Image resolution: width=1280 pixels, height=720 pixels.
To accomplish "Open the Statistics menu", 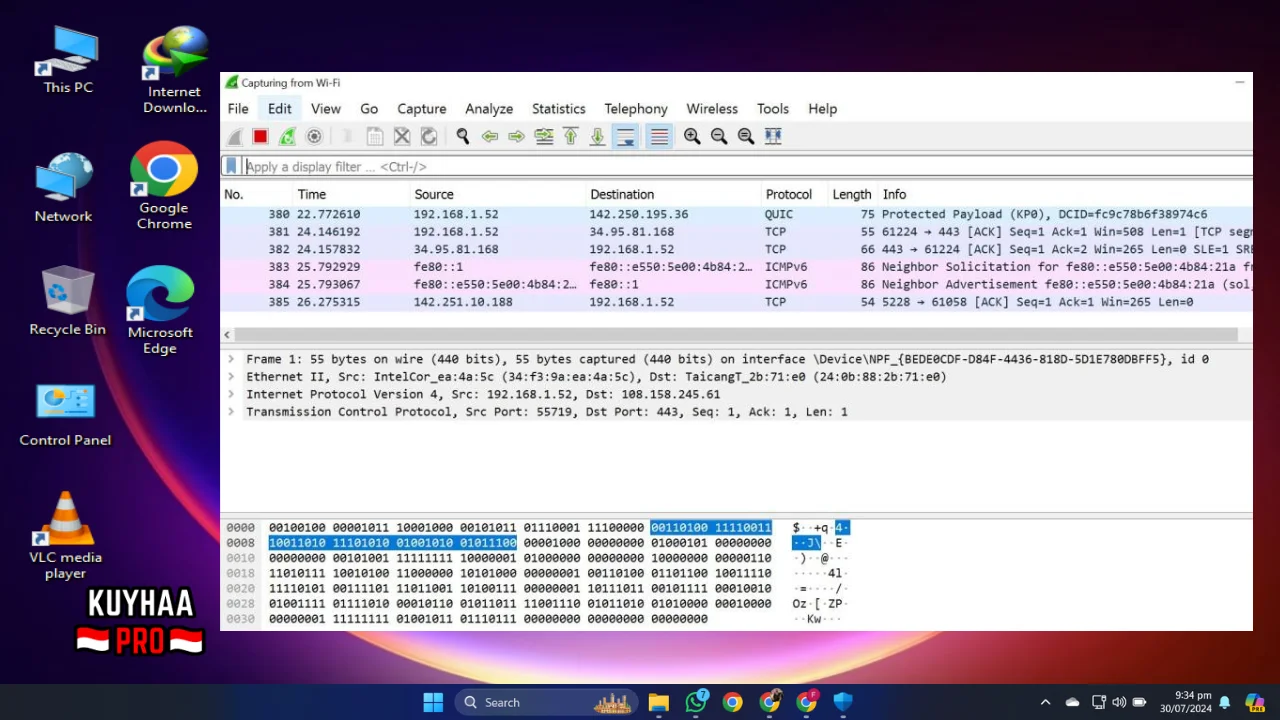I will (559, 109).
